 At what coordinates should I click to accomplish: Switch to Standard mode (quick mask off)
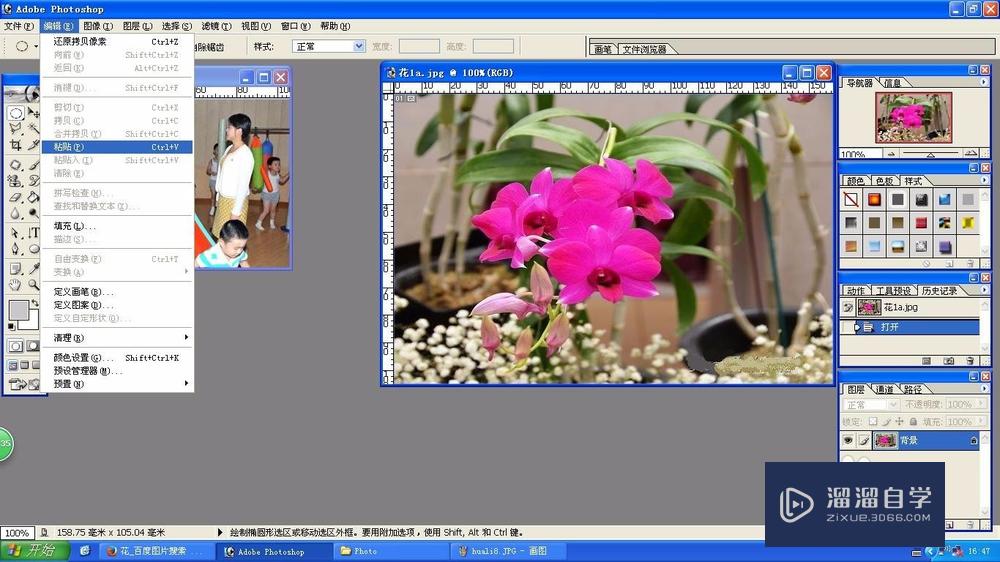click(15, 346)
